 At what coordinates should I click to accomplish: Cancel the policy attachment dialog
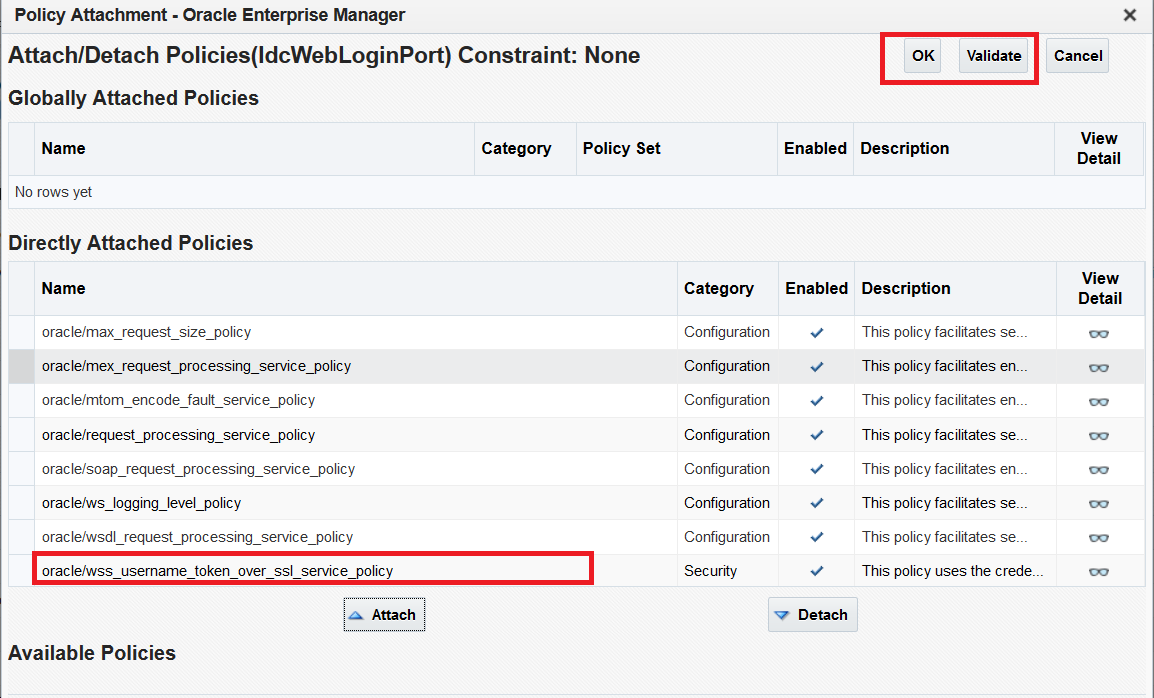(x=1077, y=56)
